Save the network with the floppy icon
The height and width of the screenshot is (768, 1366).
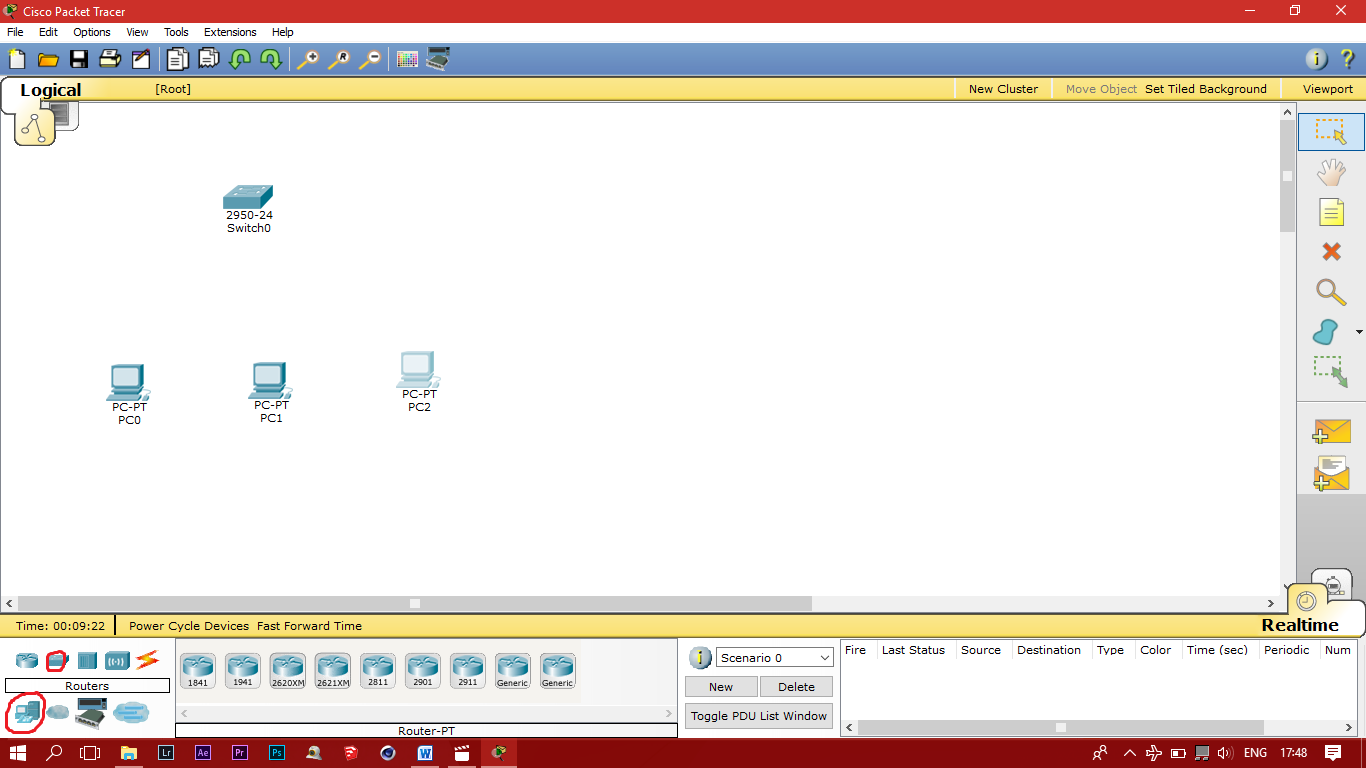pyautogui.click(x=78, y=59)
